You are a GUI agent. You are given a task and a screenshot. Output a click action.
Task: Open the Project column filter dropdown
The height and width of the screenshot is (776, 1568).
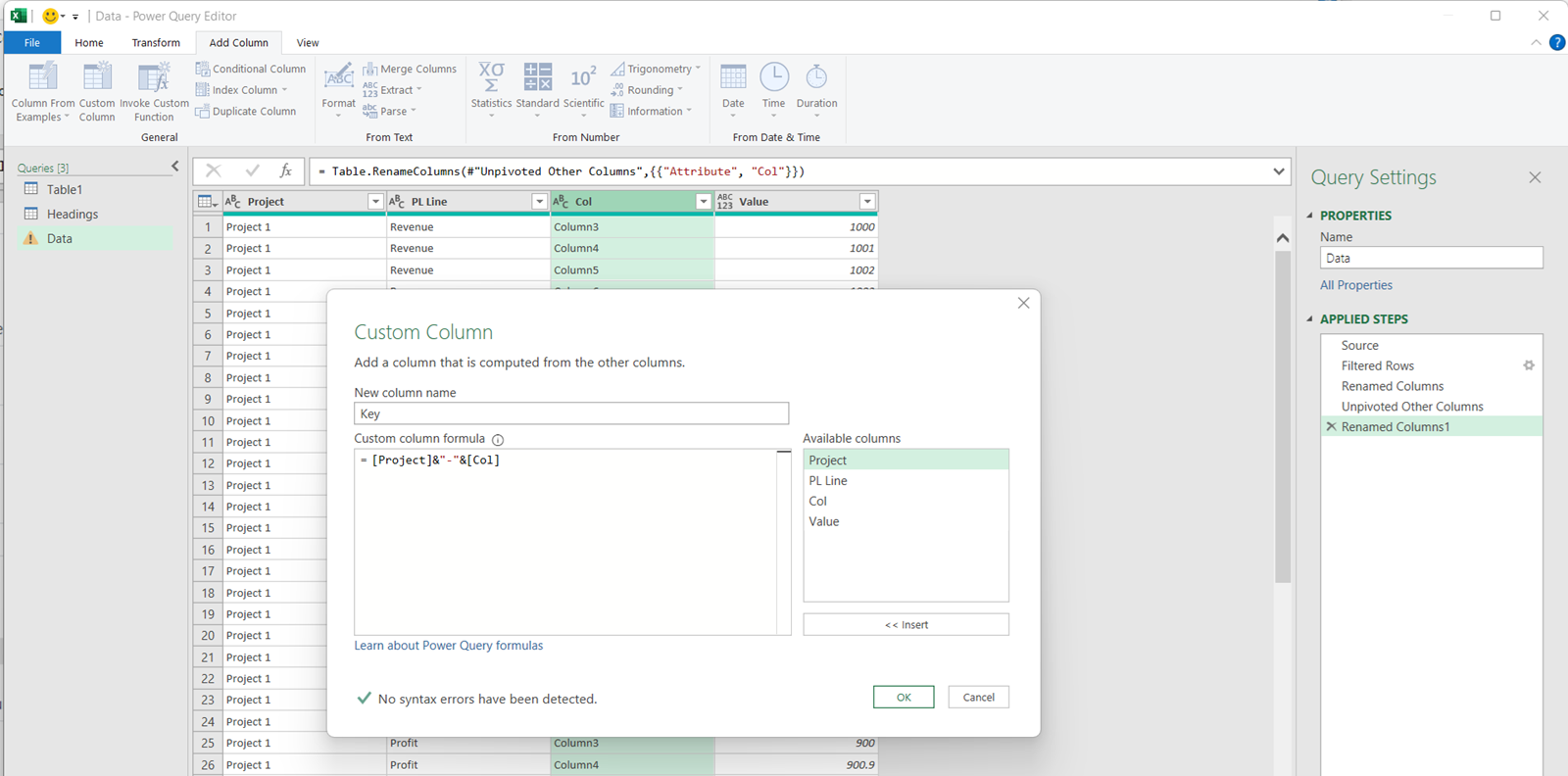click(374, 202)
